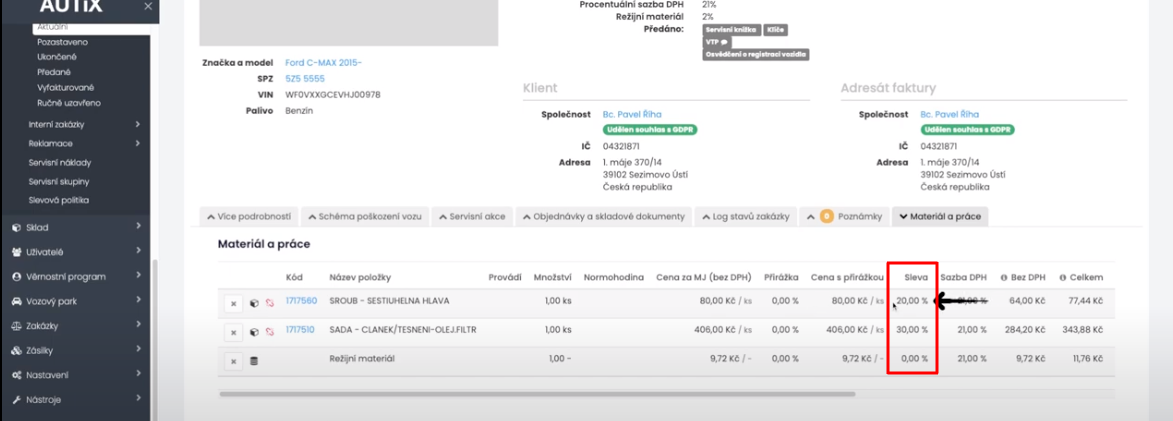Open SPZ 5Z5 5555 link
The height and width of the screenshot is (421, 1173).
(305, 79)
